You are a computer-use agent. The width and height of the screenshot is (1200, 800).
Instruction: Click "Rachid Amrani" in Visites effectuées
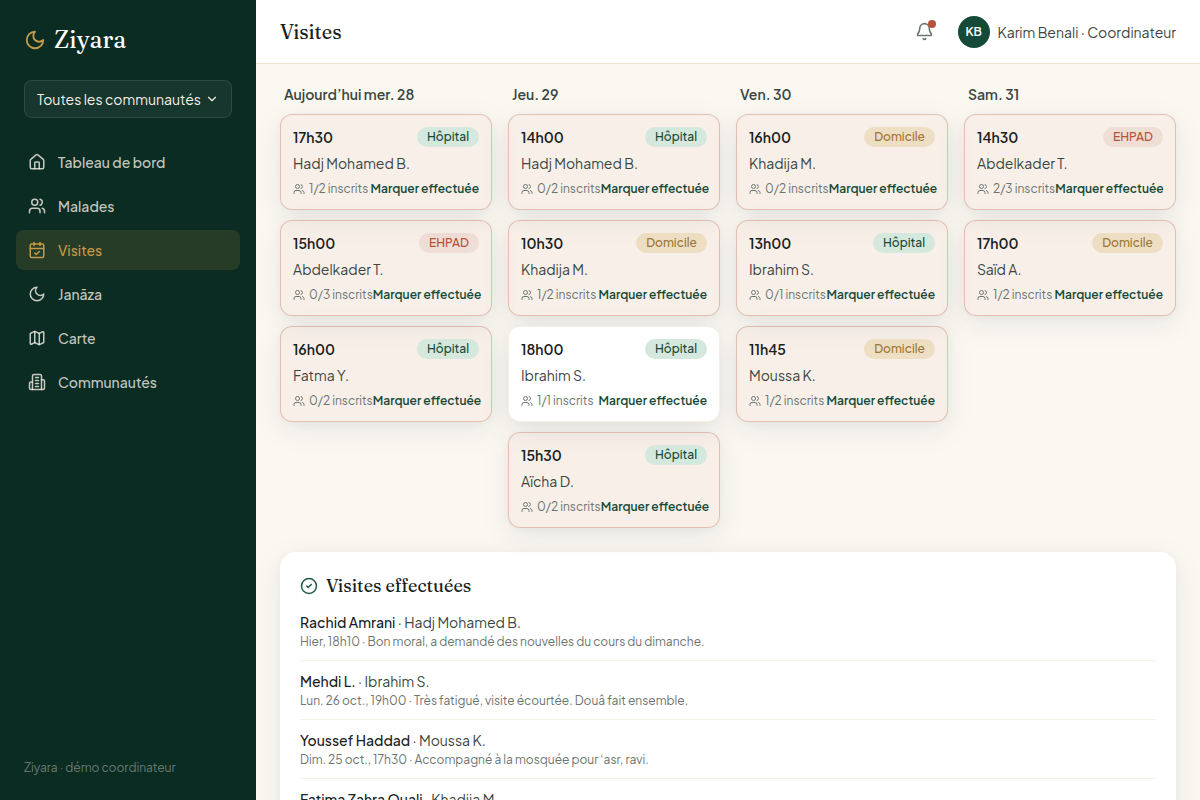(x=348, y=623)
